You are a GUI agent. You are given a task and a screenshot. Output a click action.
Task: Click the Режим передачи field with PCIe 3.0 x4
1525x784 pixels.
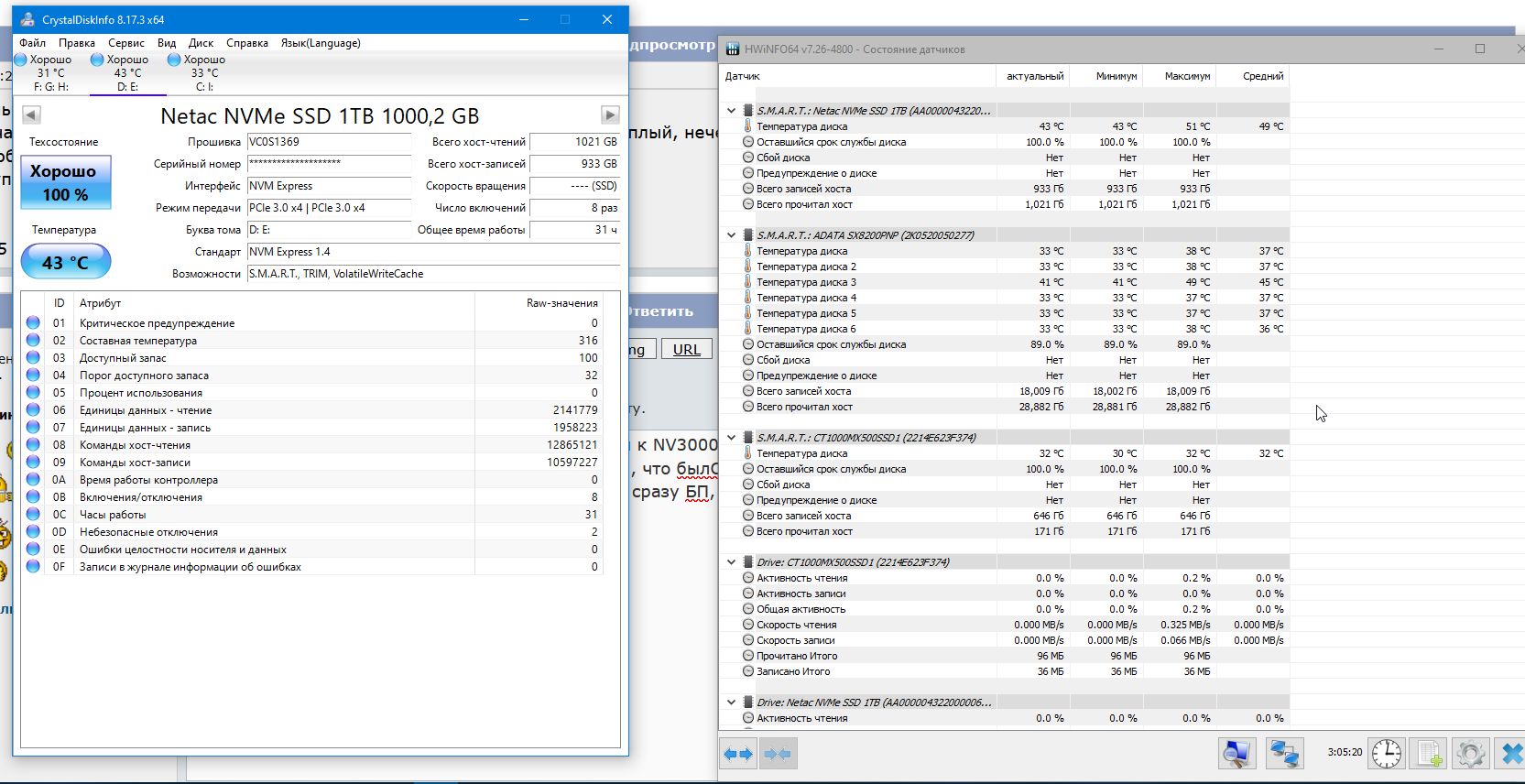pyautogui.click(x=329, y=208)
